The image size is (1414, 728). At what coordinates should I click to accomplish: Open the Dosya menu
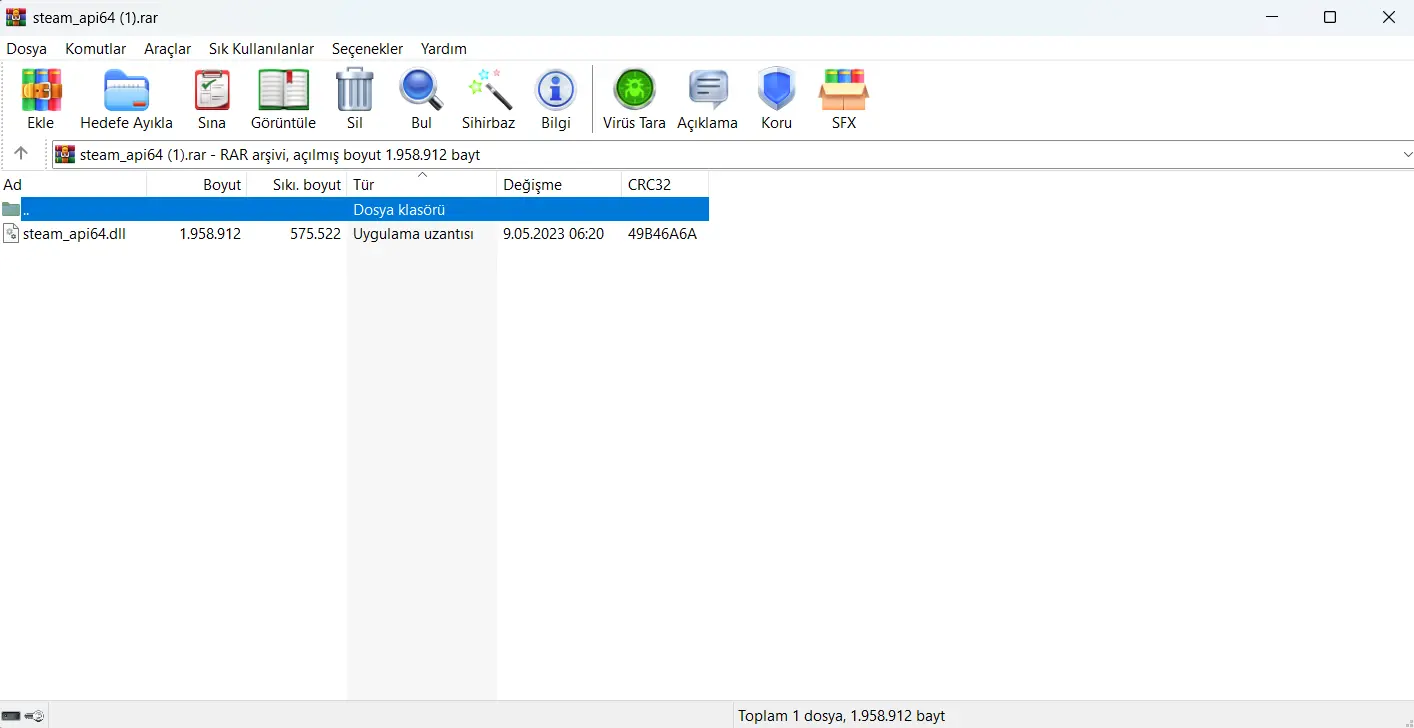click(x=27, y=49)
